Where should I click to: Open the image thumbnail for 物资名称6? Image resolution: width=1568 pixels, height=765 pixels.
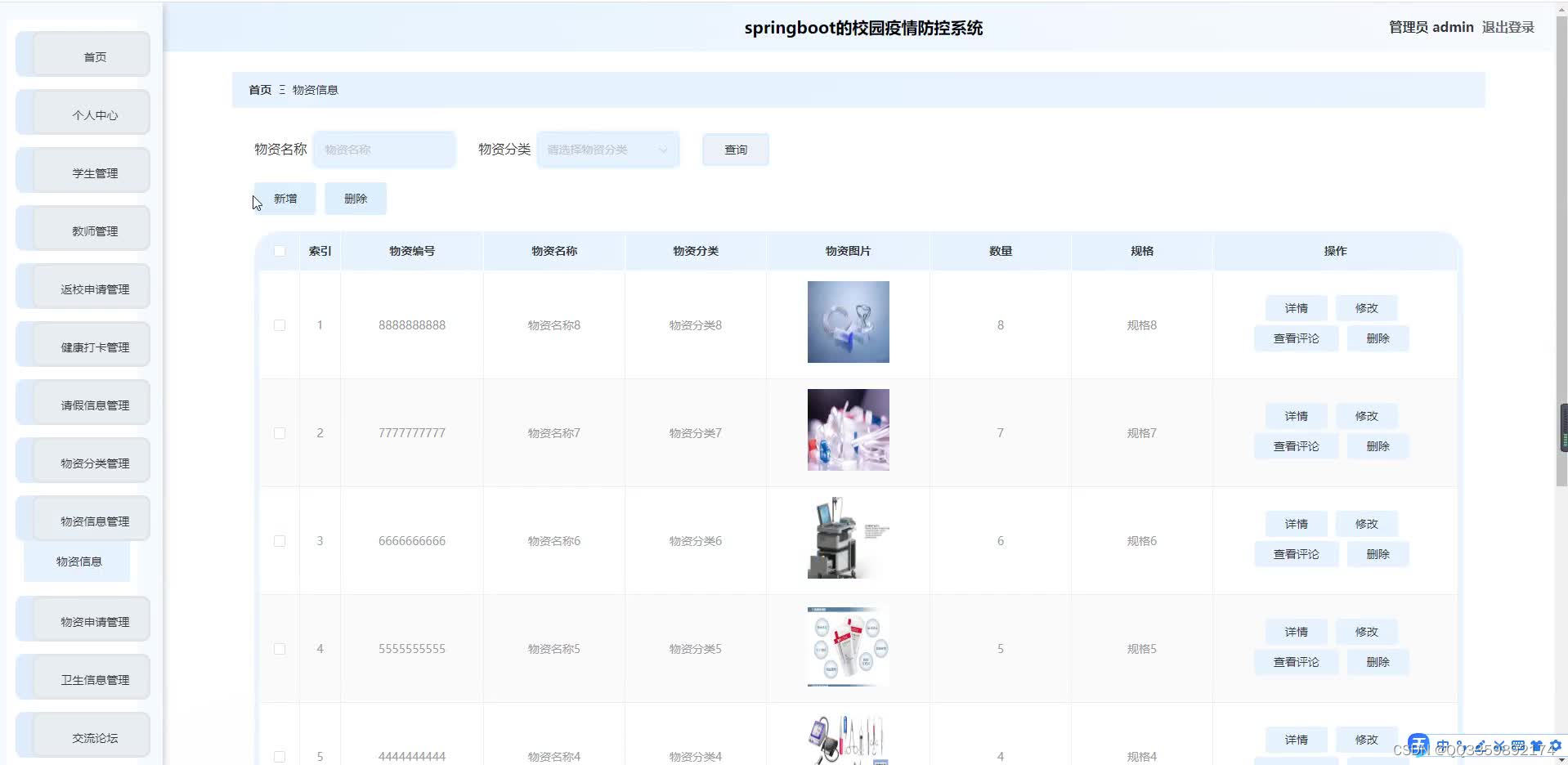tap(849, 538)
